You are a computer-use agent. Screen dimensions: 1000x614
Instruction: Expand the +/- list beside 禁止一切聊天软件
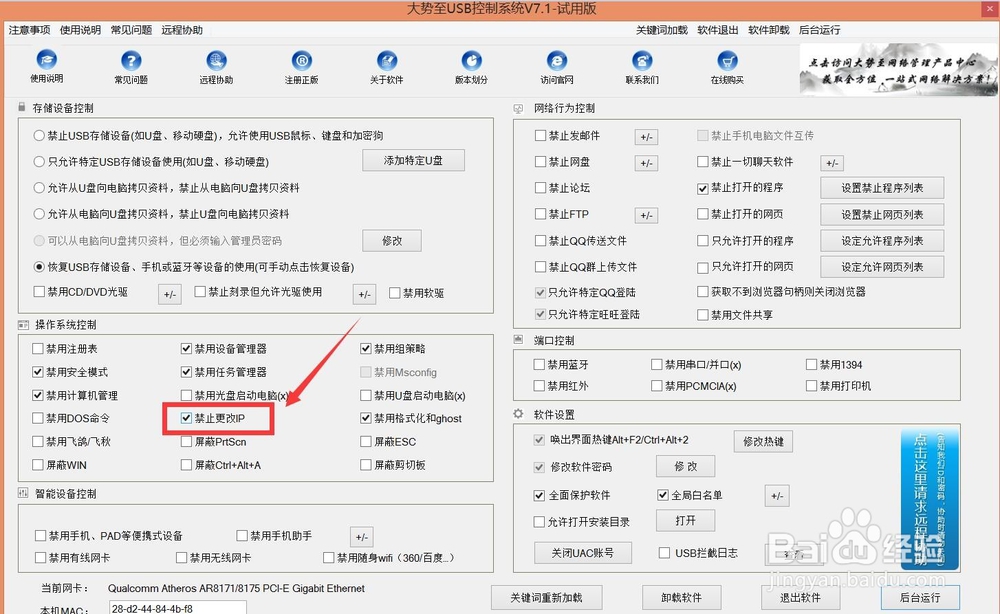click(x=832, y=163)
